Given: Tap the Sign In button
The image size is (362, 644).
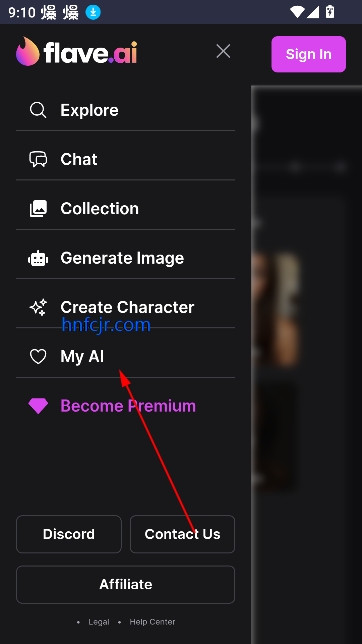Looking at the screenshot, I should coord(309,54).
